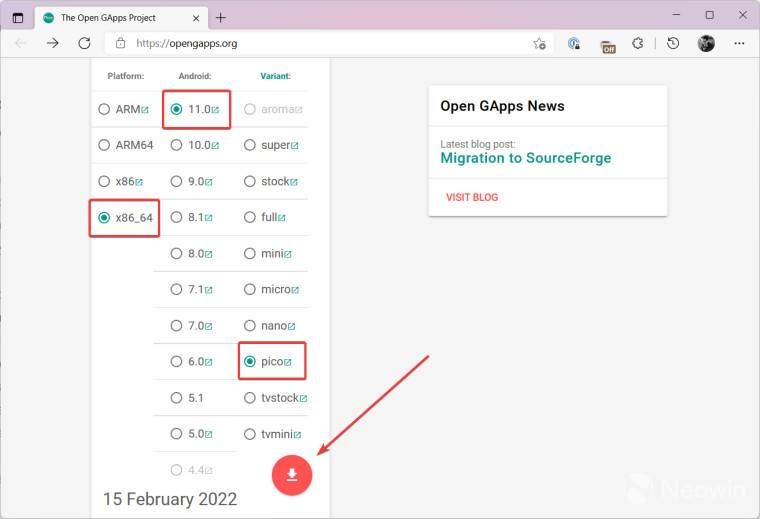Screen dimensions: 760x519
Task: Open a new browser tab
Action: [x=221, y=18]
